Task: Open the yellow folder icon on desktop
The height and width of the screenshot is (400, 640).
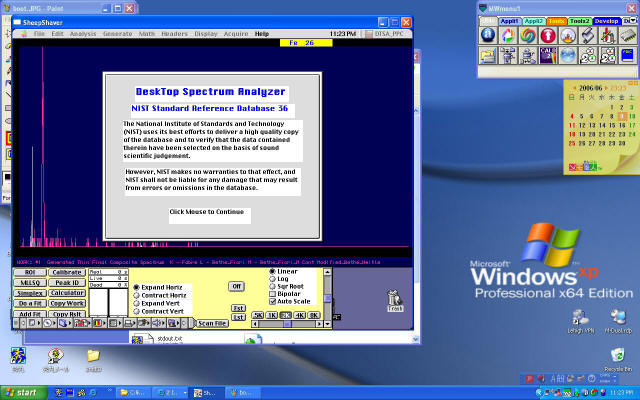Action: (x=93, y=360)
